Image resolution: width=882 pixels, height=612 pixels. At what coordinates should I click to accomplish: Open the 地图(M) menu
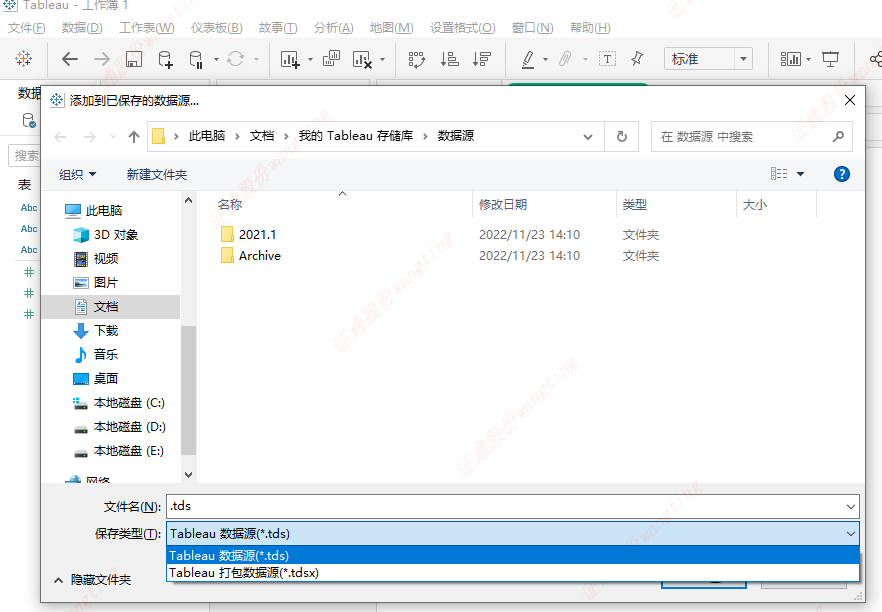click(392, 28)
